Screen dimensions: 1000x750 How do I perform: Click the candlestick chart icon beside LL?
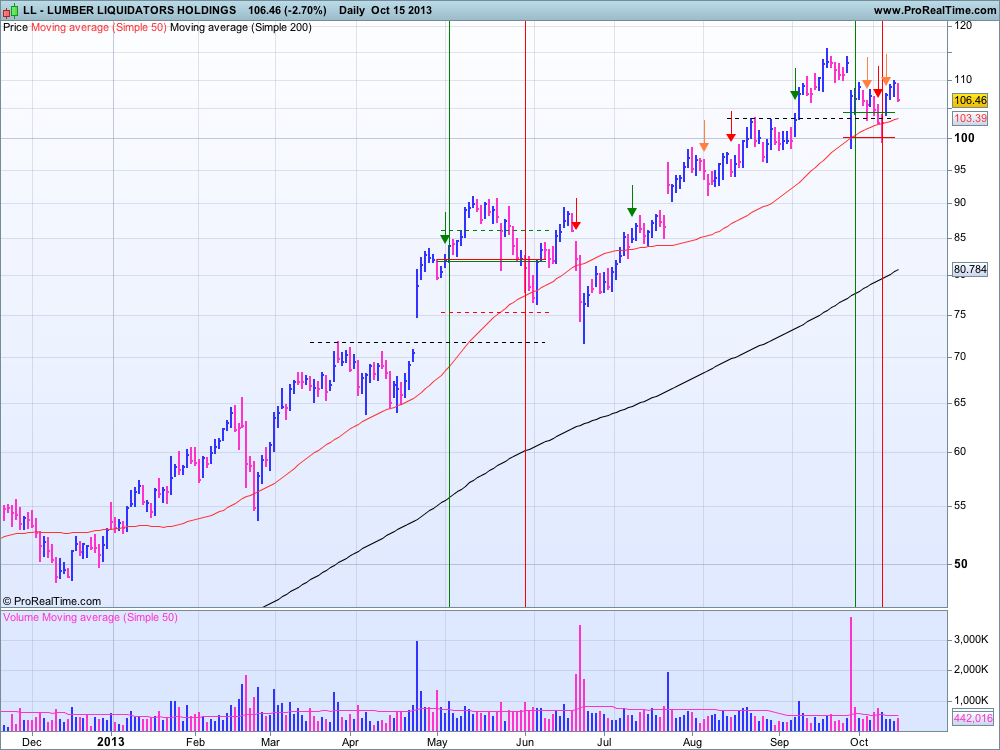pyautogui.click(x=11, y=10)
